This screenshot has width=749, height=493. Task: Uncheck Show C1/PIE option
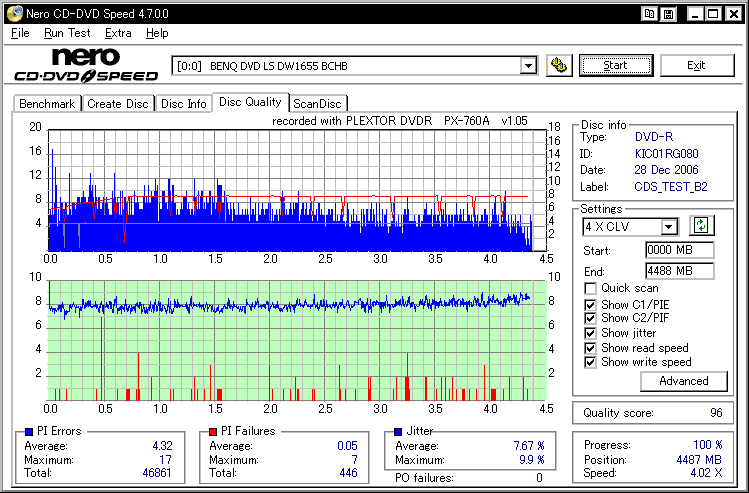point(590,305)
